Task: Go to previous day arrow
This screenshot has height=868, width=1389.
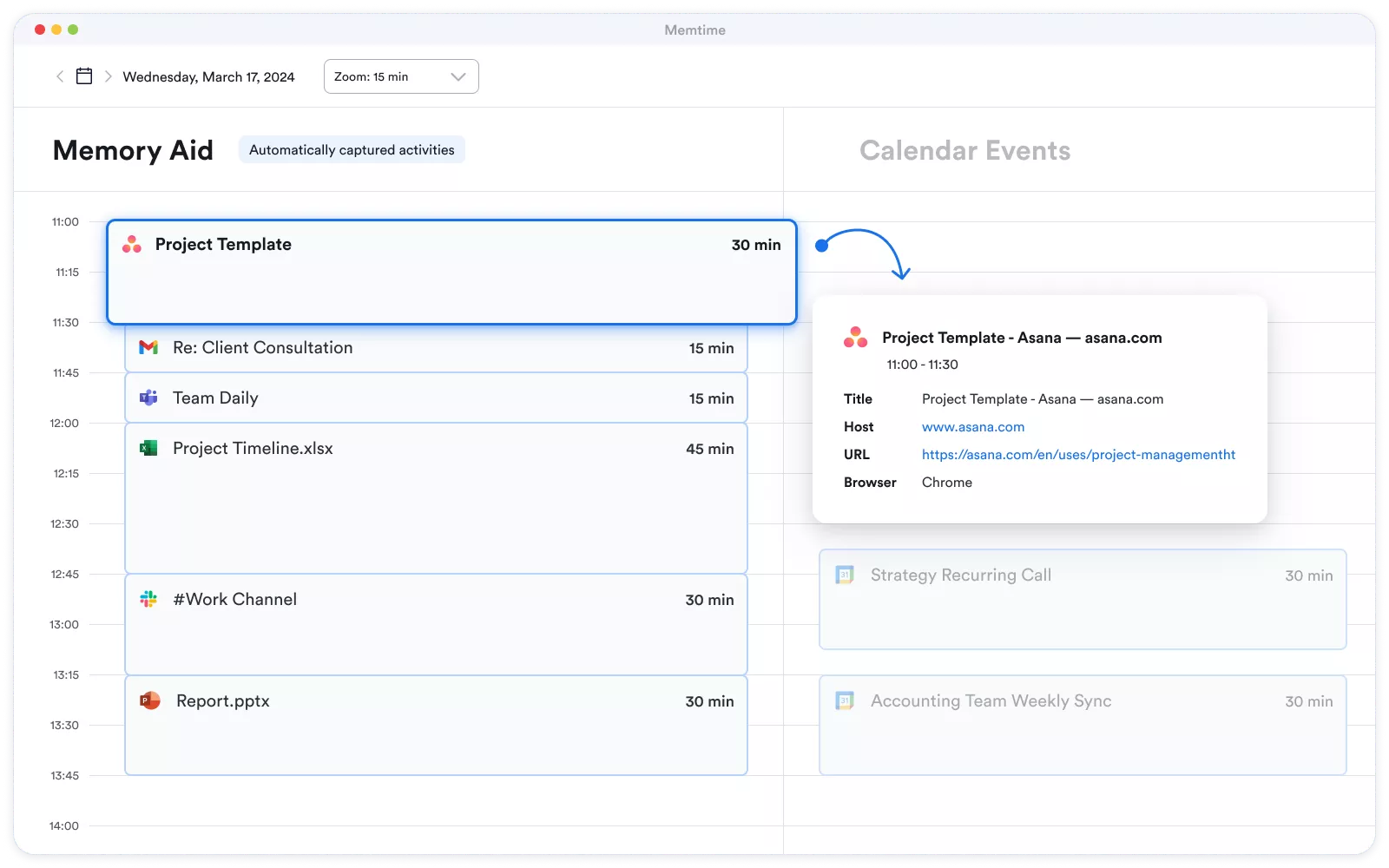Action: click(x=60, y=76)
